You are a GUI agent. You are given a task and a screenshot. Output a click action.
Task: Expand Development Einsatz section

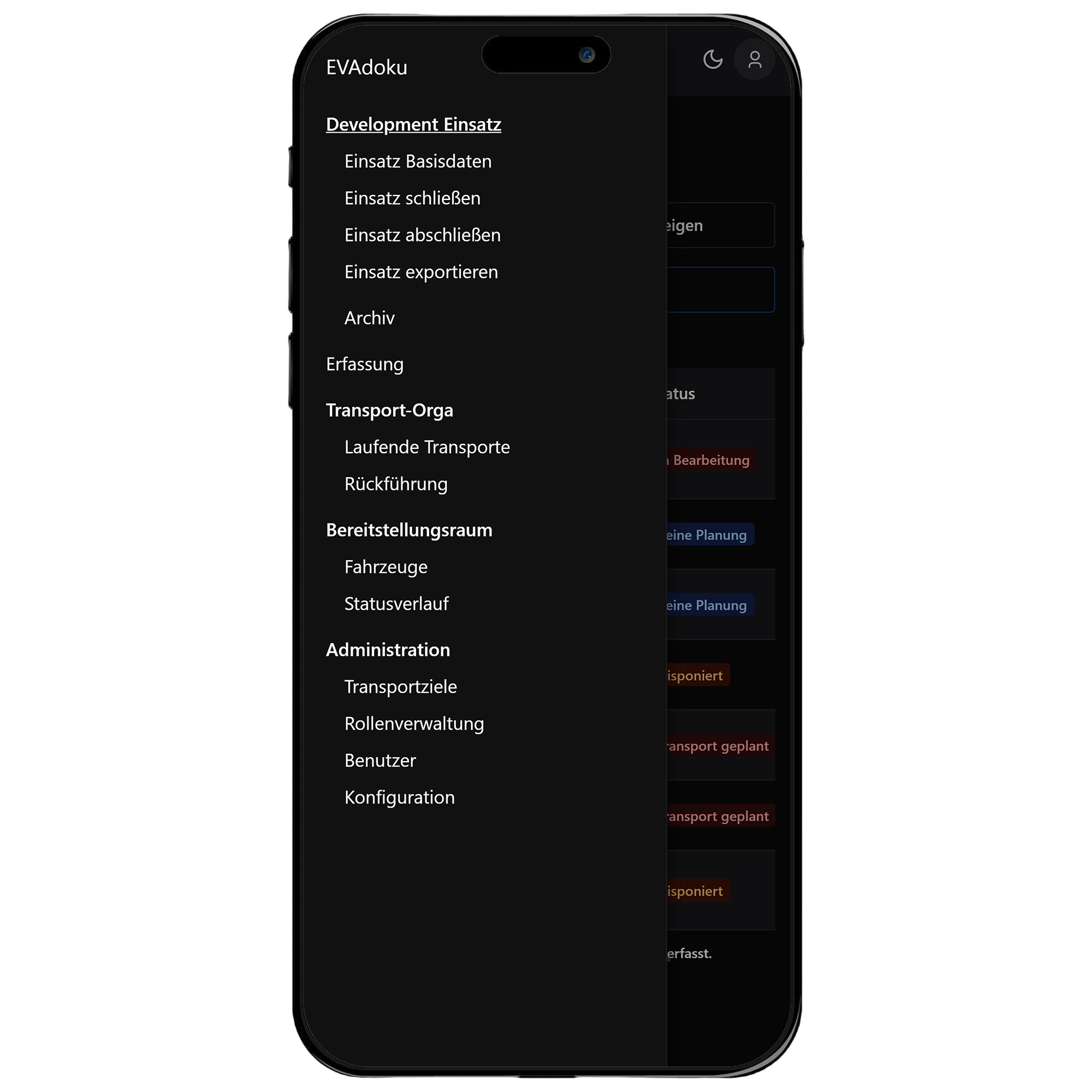click(x=413, y=123)
